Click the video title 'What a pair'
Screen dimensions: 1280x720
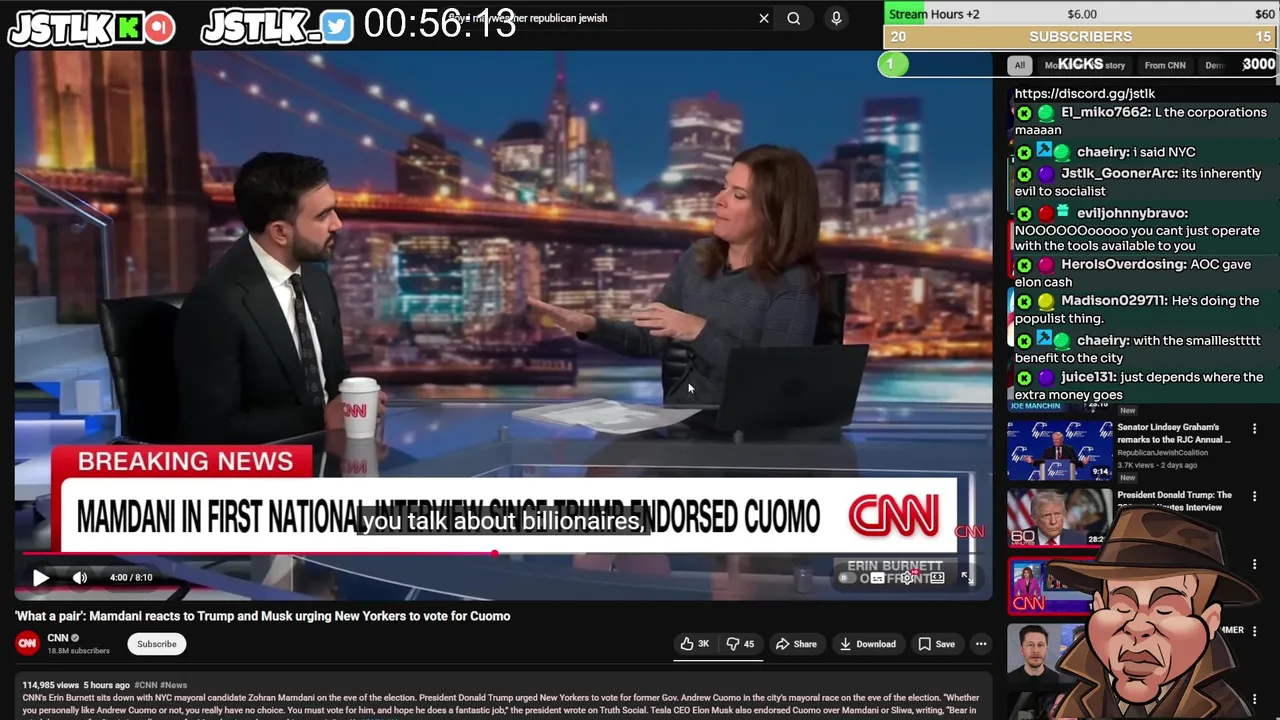[x=263, y=616]
